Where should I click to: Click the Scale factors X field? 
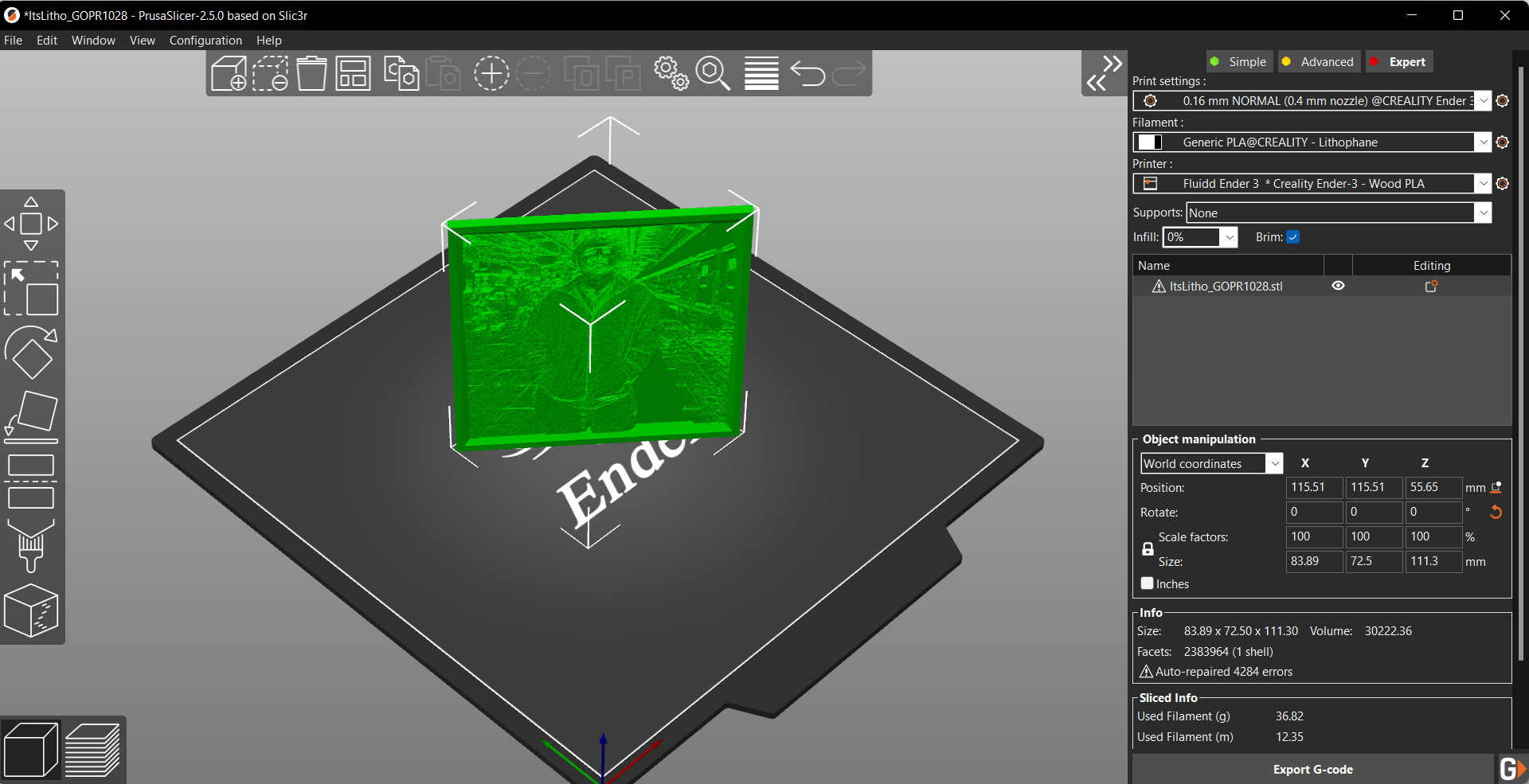pyautogui.click(x=1315, y=536)
